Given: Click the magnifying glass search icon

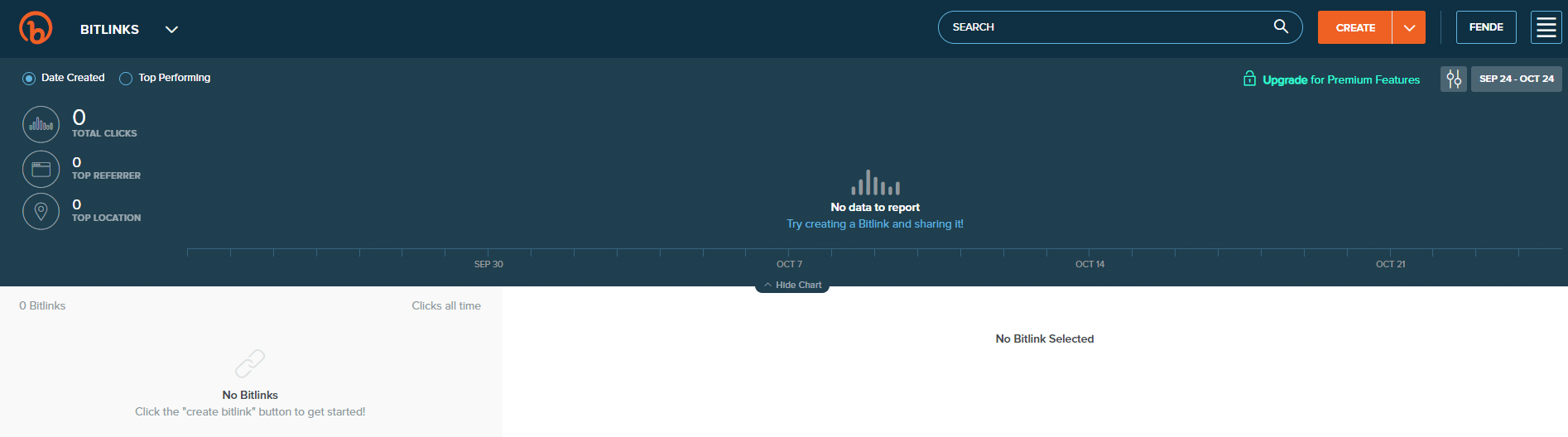Looking at the screenshot, I should tap(1281, 26).
